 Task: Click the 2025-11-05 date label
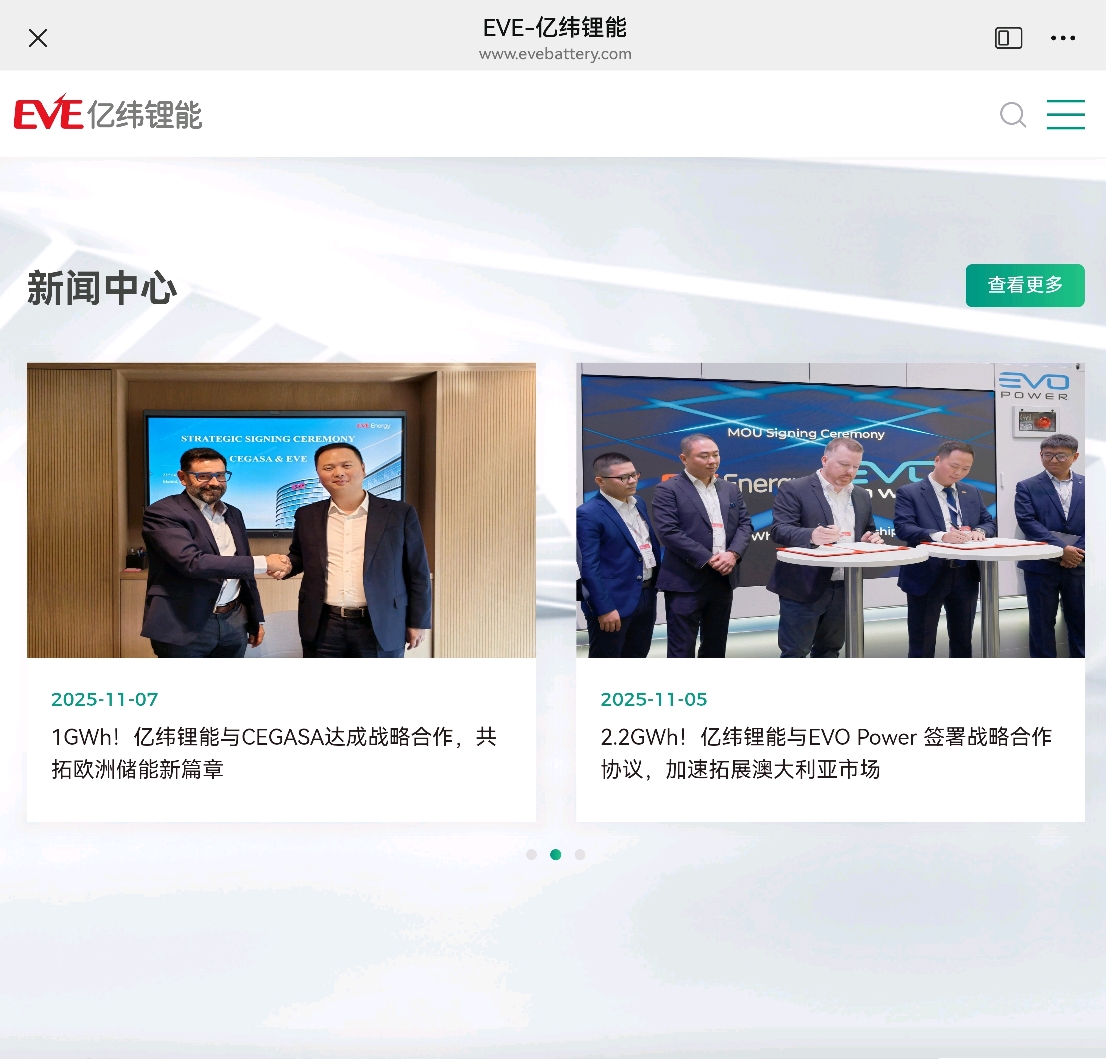[654, 699]
